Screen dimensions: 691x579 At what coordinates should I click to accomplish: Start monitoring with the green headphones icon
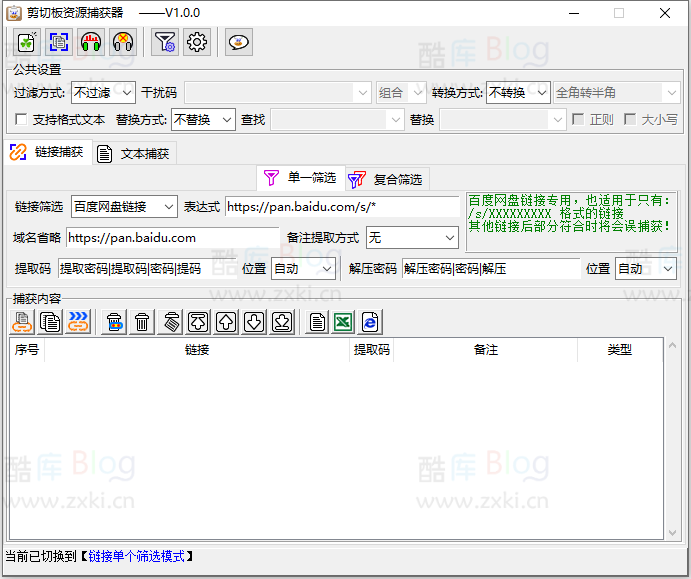[91, 42]
